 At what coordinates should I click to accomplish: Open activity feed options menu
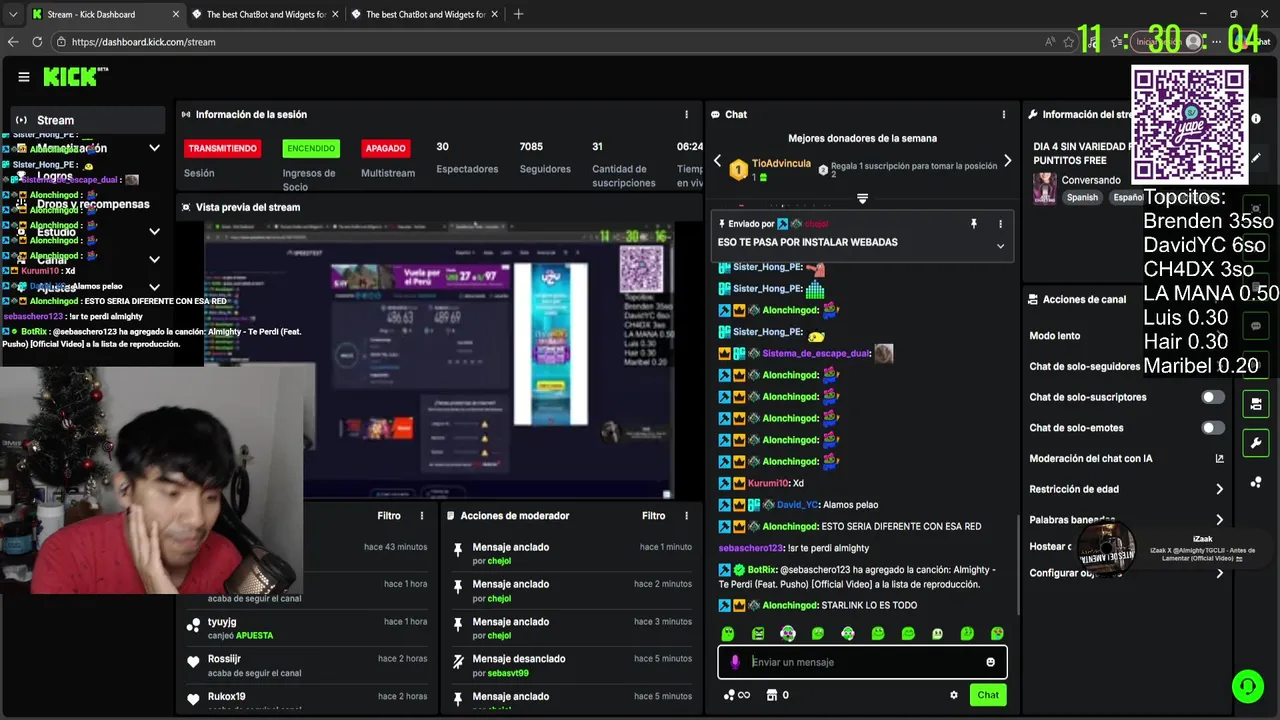[x=422, y=516]
